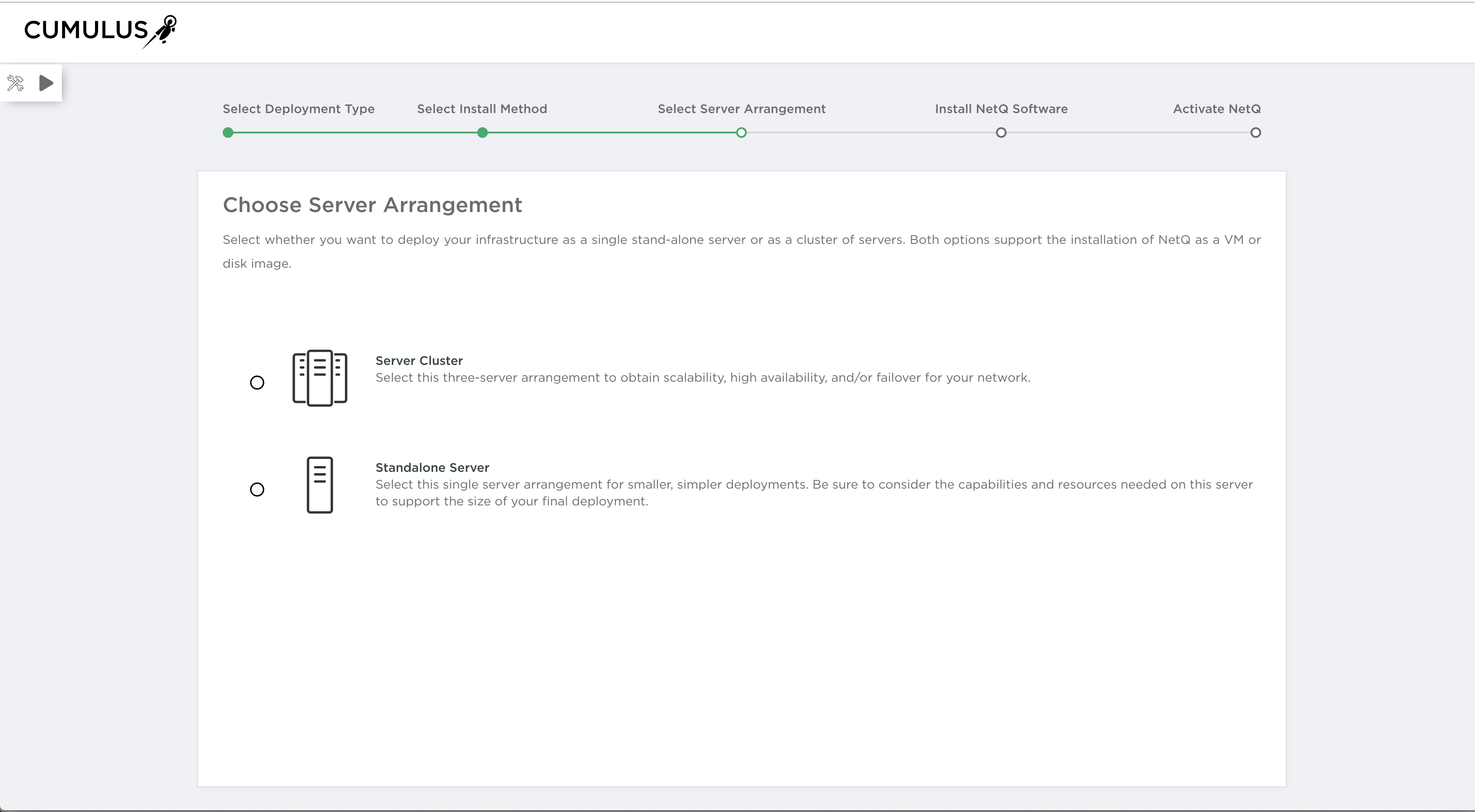Click the Install NetQ Software step label
The width and height of the screenshot is (1475, 812).
1001,109
